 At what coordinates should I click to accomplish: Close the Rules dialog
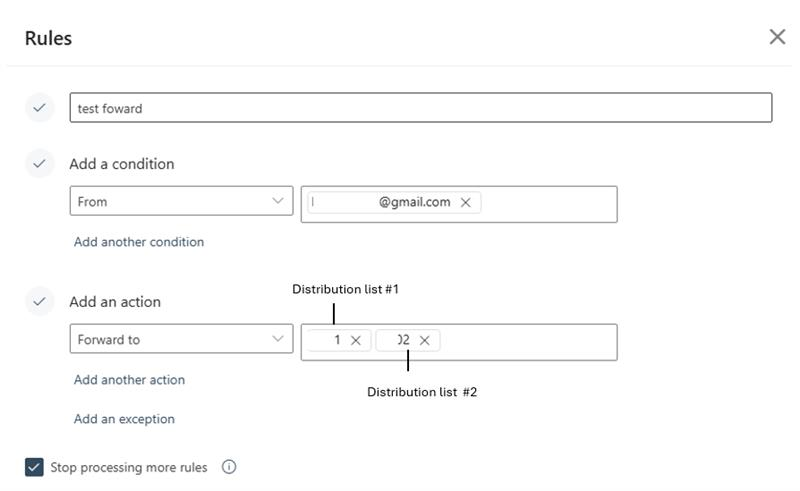777,37
